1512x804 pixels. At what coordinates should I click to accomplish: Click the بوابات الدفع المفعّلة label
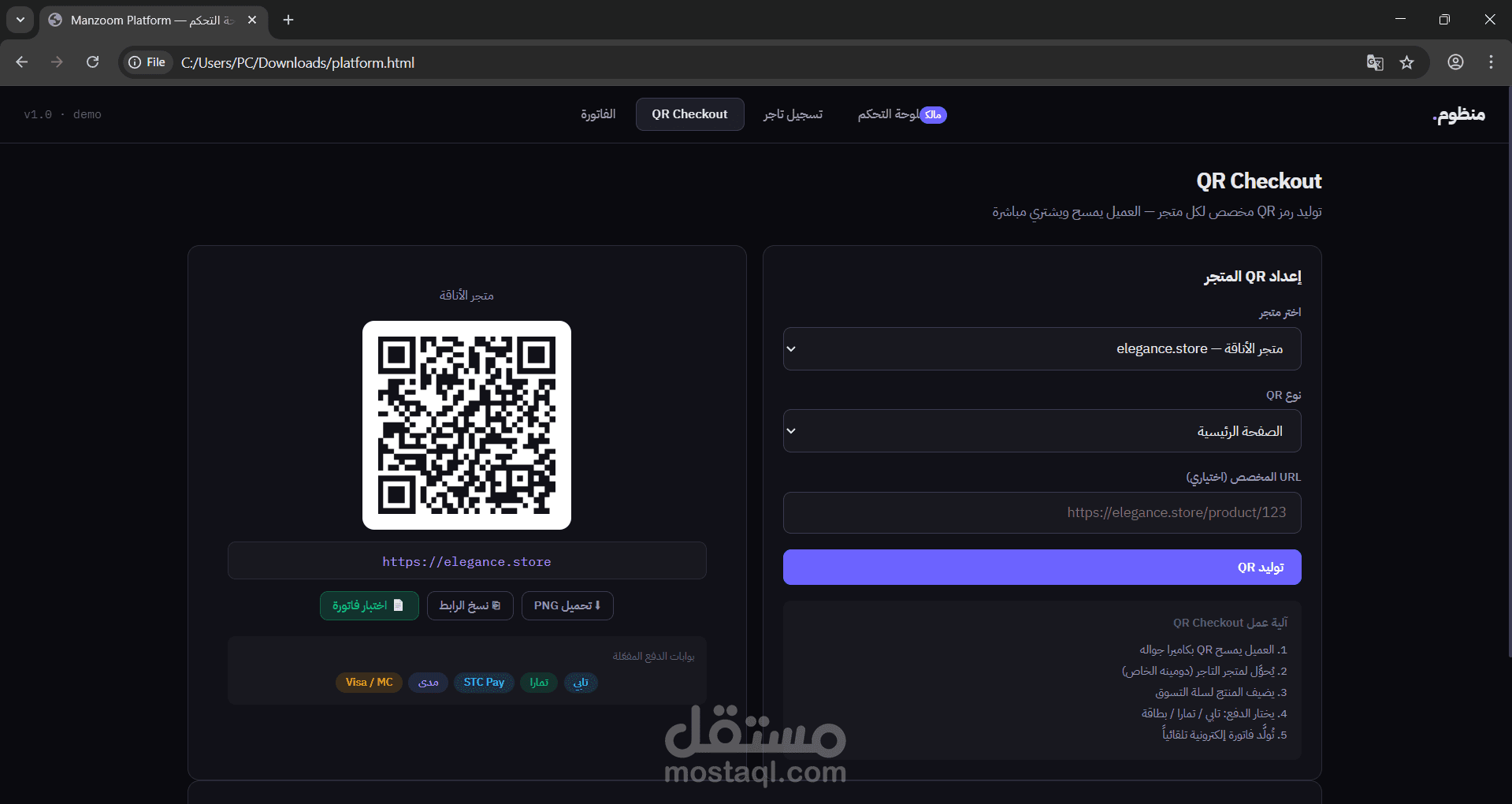pos(653,656)
